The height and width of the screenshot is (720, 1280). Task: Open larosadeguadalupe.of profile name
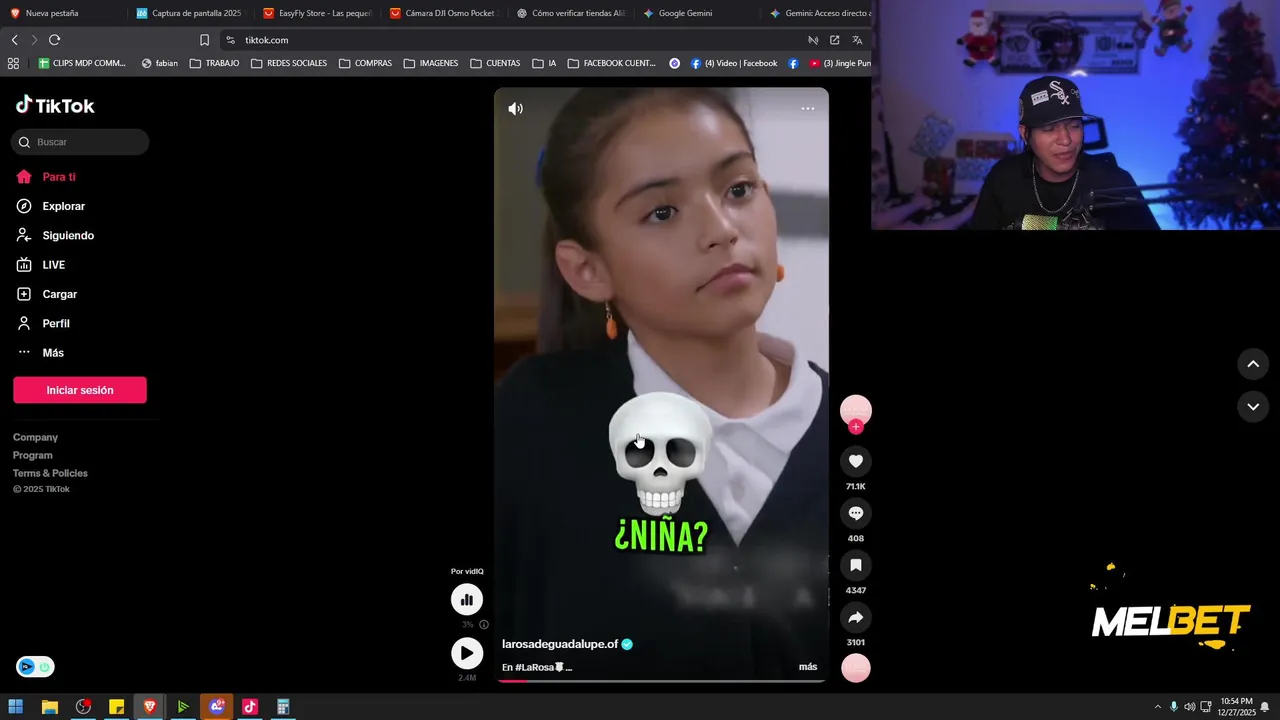pyautogui.click(x=560, y=644)
